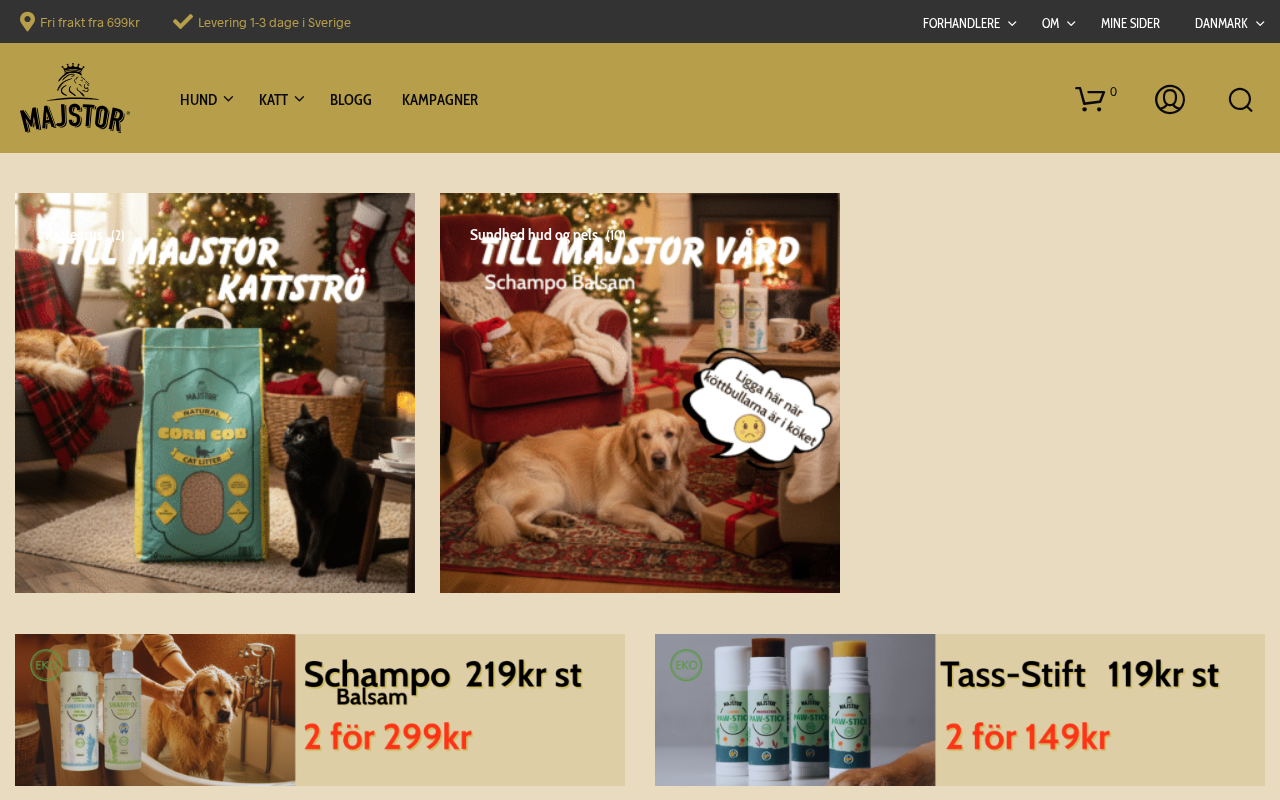This screenshot has height=800, width=1280.
Task: Expand the FORHANDLERE dropdown arrow
Action: (1012, 23)
